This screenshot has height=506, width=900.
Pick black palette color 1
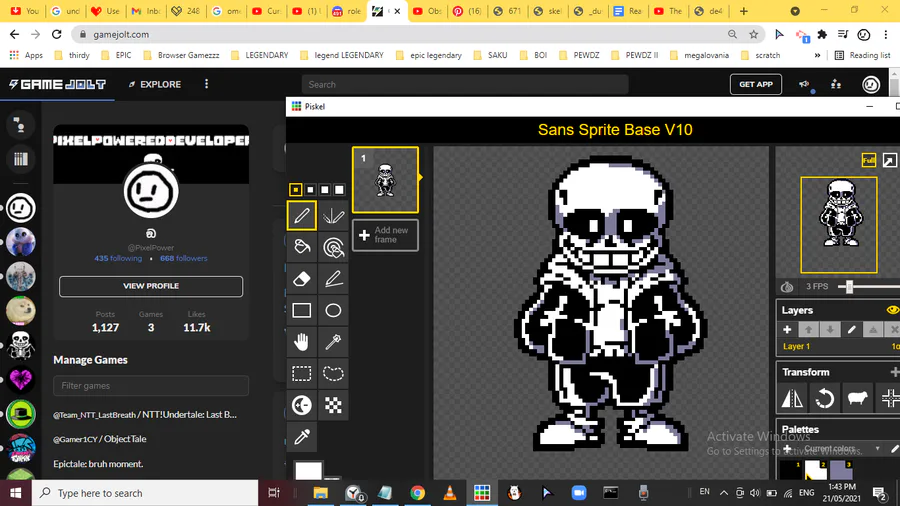coord(790,470)
